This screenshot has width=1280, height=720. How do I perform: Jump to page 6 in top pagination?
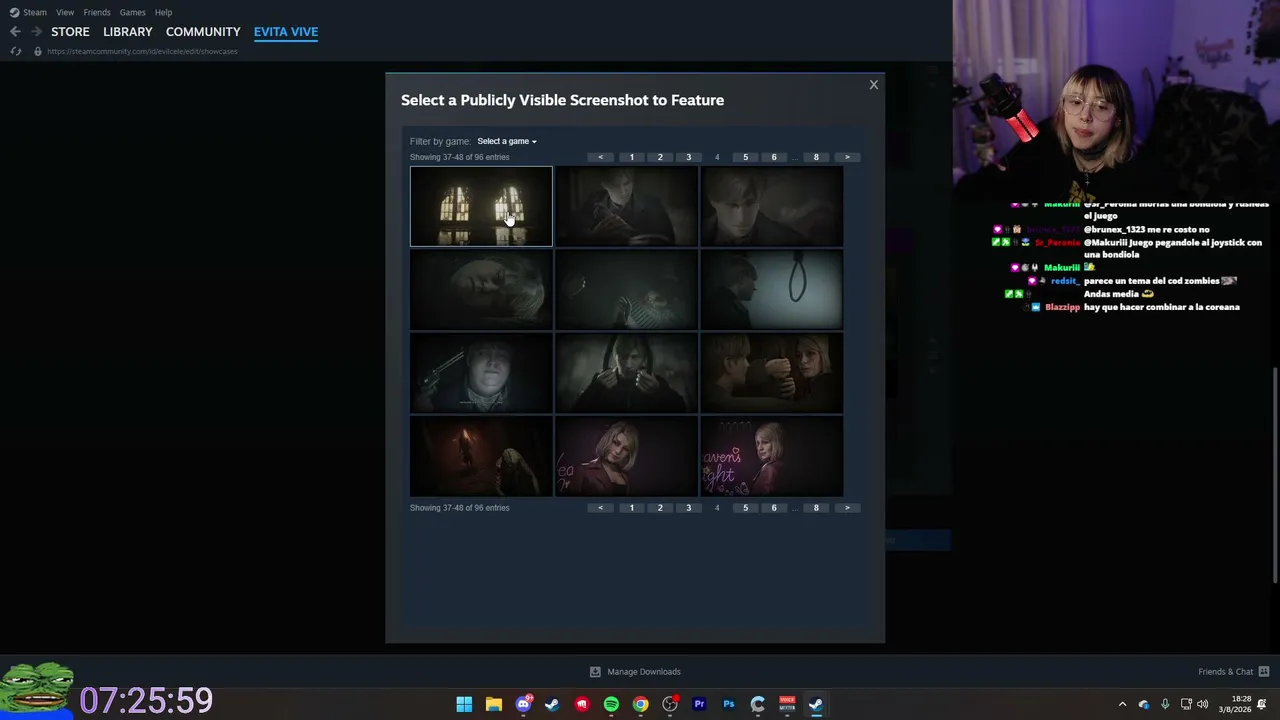click(773, 157)
